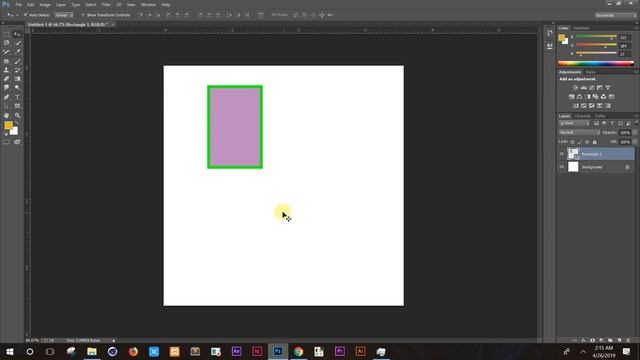Select the Quick Selection tool
Image resolution: width=640 pixels, height=360 pixels.
coord(17,43)
